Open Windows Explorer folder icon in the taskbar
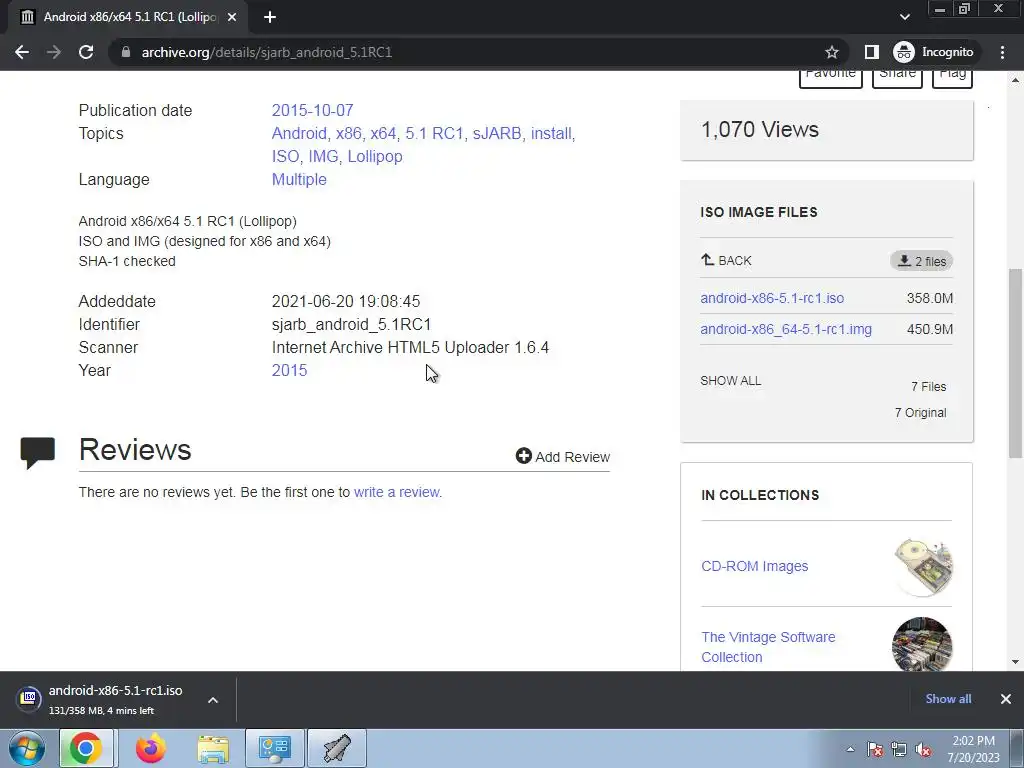Image resolution: width=1024 pixels, height=768 pixels. click(213, 748)
